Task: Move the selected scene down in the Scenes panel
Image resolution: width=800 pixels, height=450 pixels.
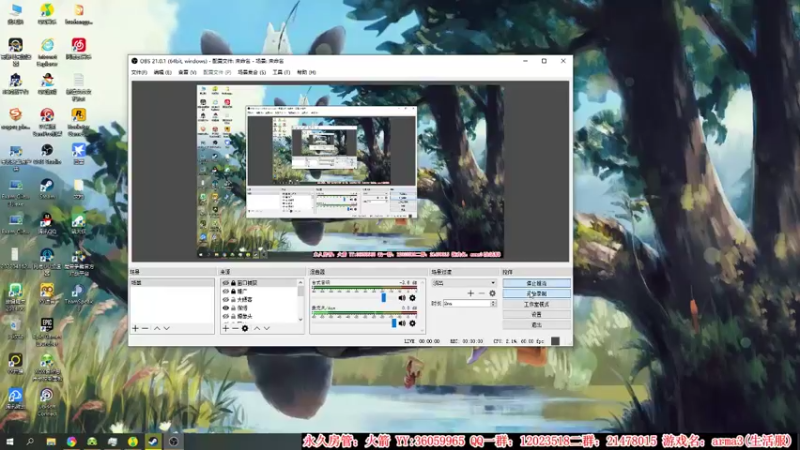Action: [167, 328]
